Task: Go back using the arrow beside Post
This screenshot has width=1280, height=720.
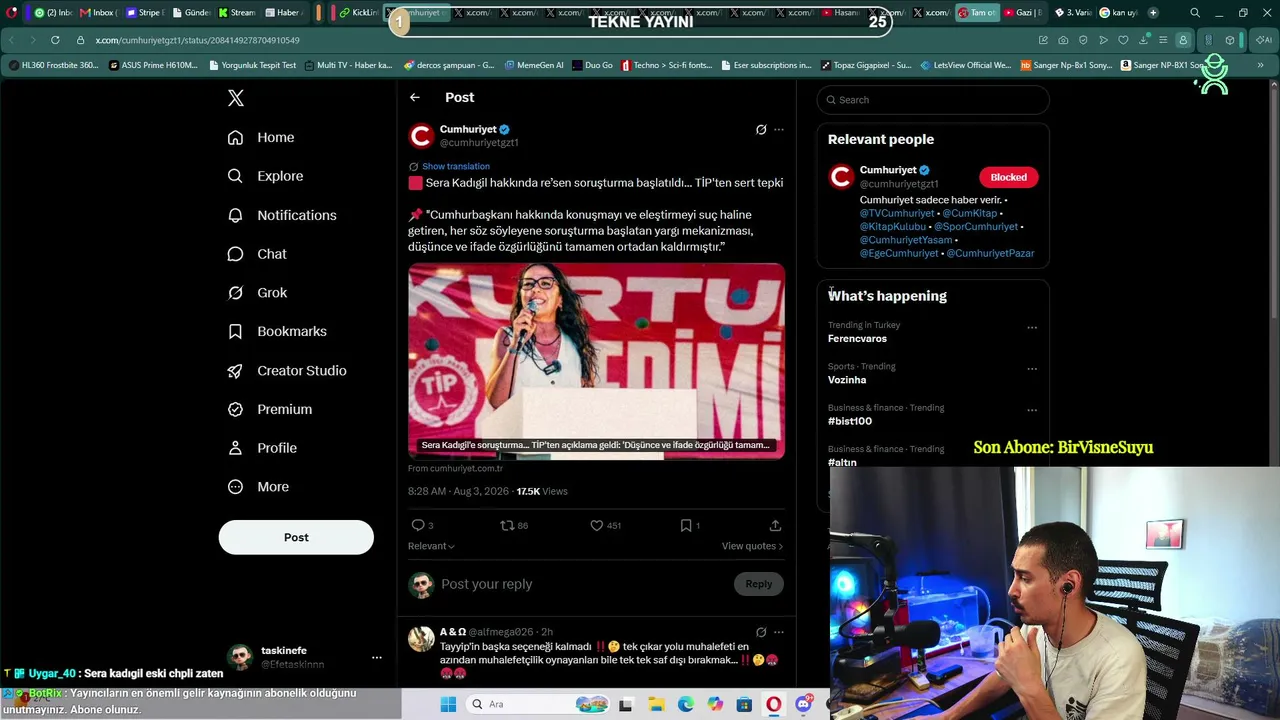Action: pos(415,97)
